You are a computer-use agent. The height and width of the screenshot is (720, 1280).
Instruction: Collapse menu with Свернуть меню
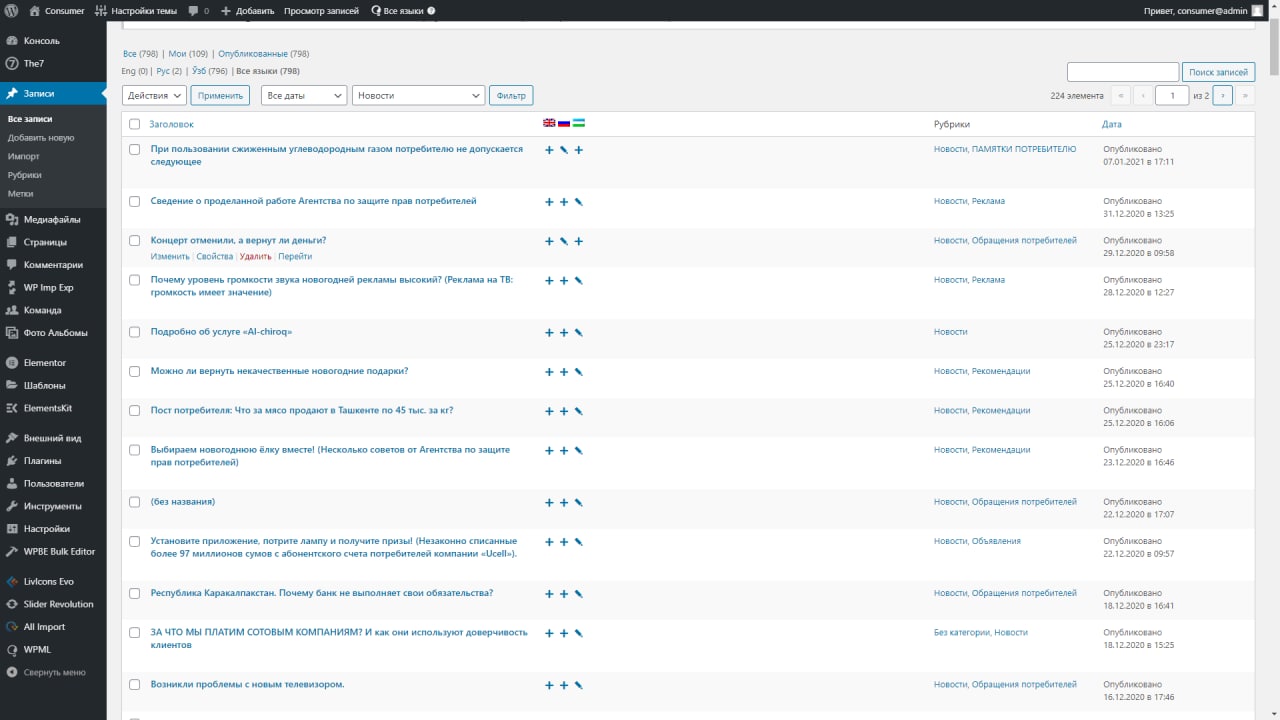pyautogui.click(x=53, y=672)
